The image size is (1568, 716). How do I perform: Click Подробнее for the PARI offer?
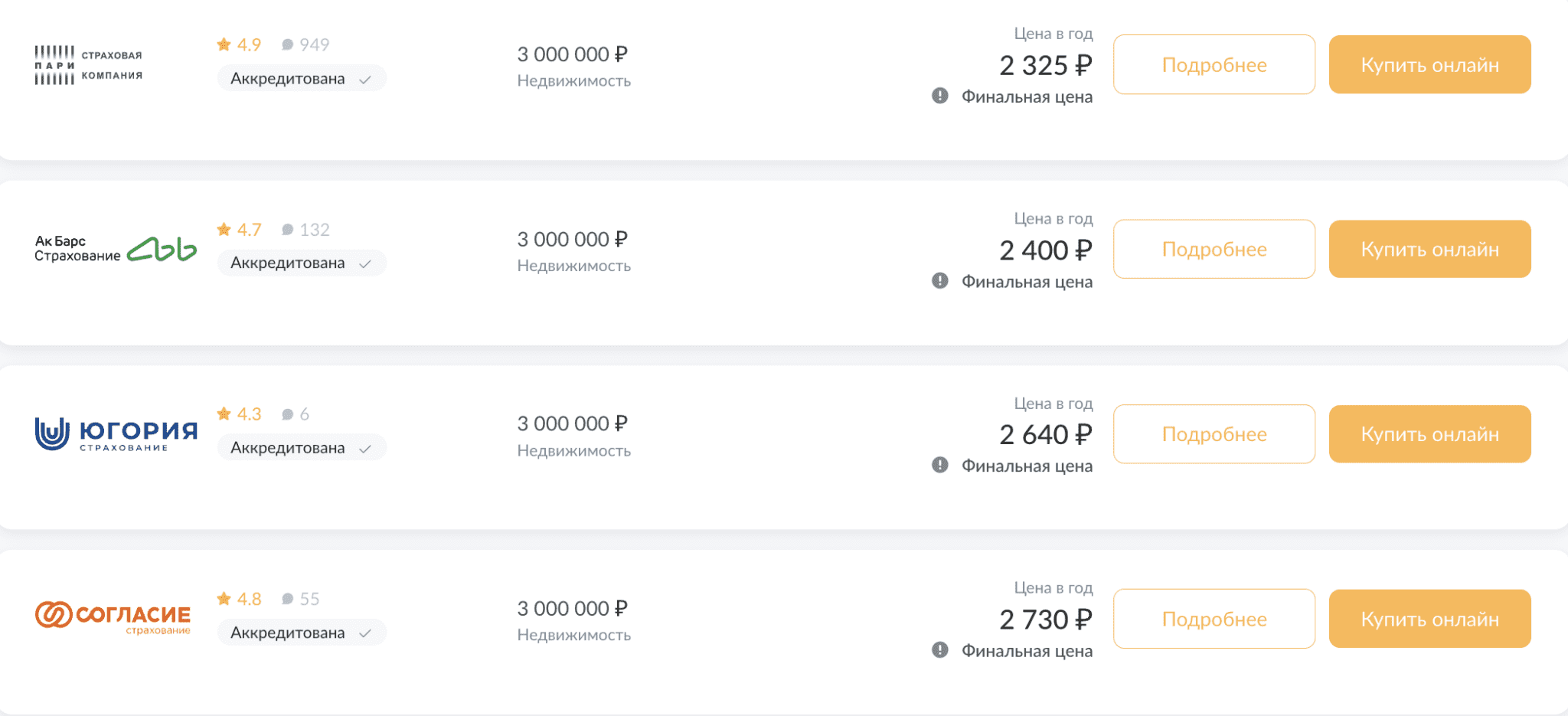tap(1214, 65)
